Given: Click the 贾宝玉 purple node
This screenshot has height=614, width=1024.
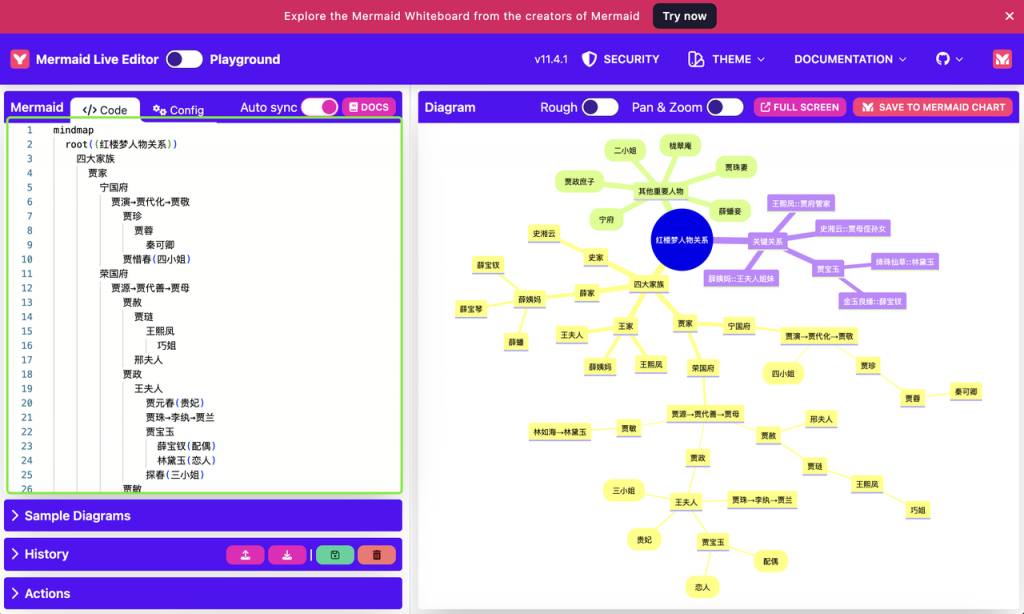Looking at the screenshot, I should (827, 269).
